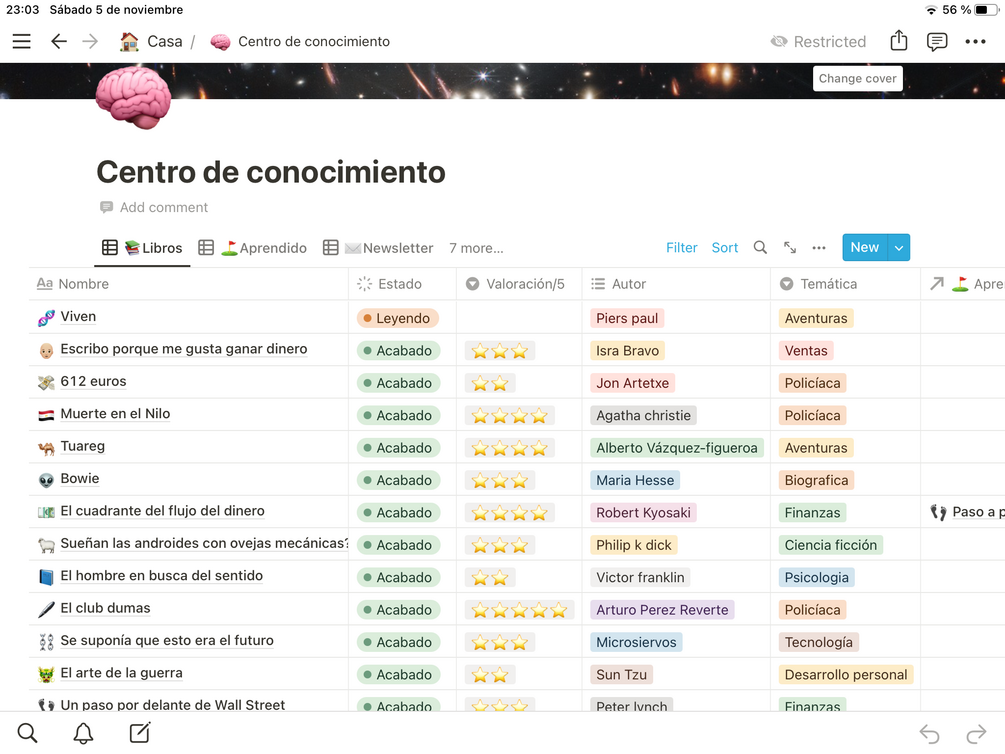Switch to the Aprendido view tab
This screenshot has height=754, width=1005.
253,248
